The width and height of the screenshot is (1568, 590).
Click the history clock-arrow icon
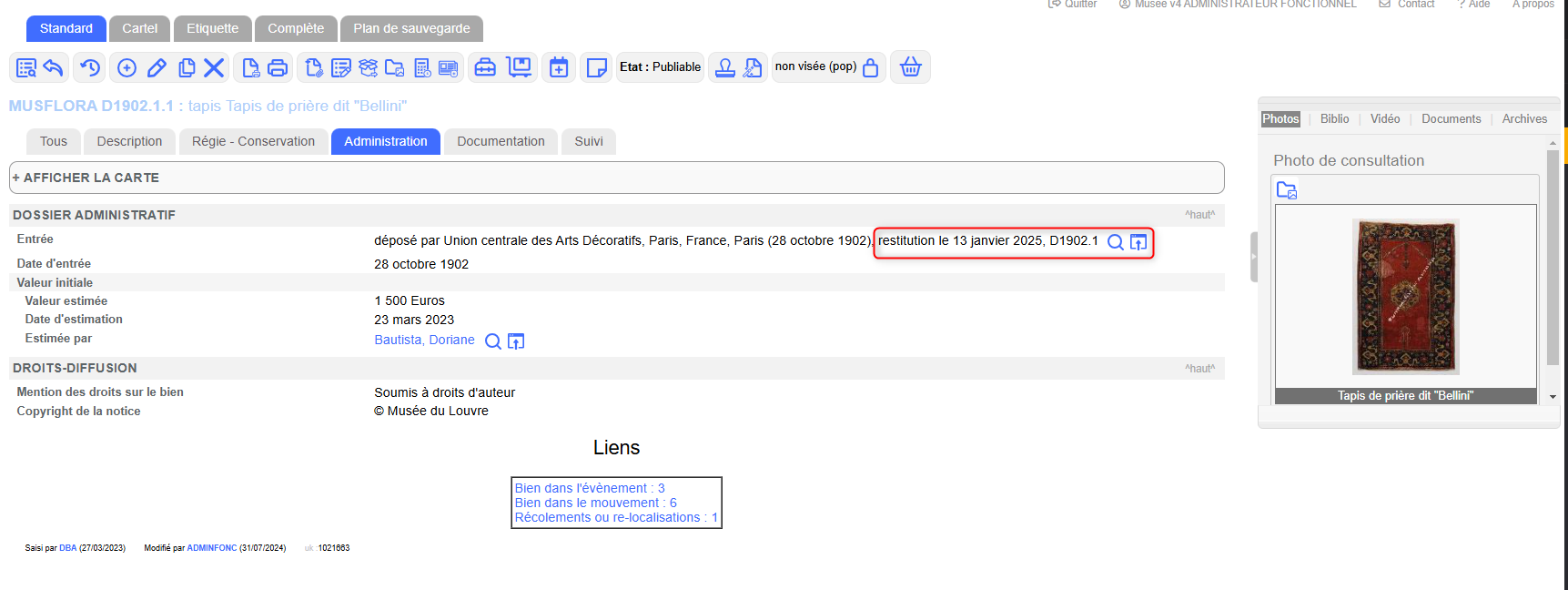tap(89, 67)
